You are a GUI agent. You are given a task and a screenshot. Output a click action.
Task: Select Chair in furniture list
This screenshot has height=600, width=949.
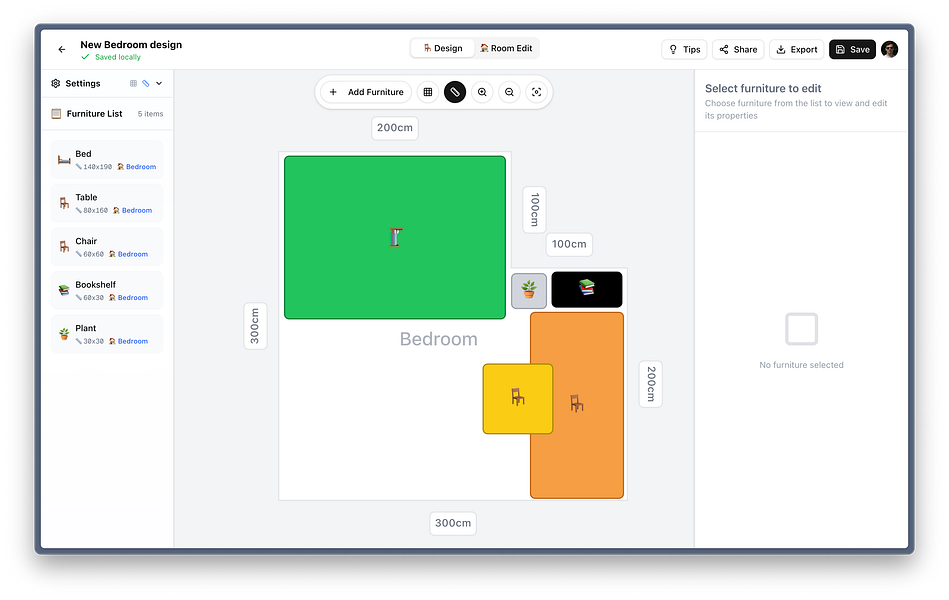107,247
